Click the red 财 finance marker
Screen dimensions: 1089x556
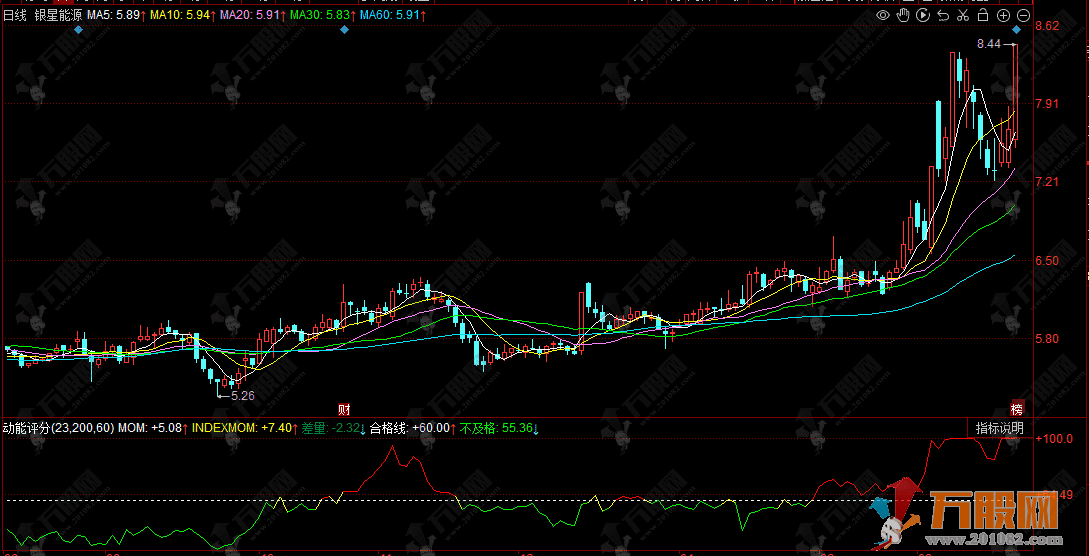pos(344,408)
